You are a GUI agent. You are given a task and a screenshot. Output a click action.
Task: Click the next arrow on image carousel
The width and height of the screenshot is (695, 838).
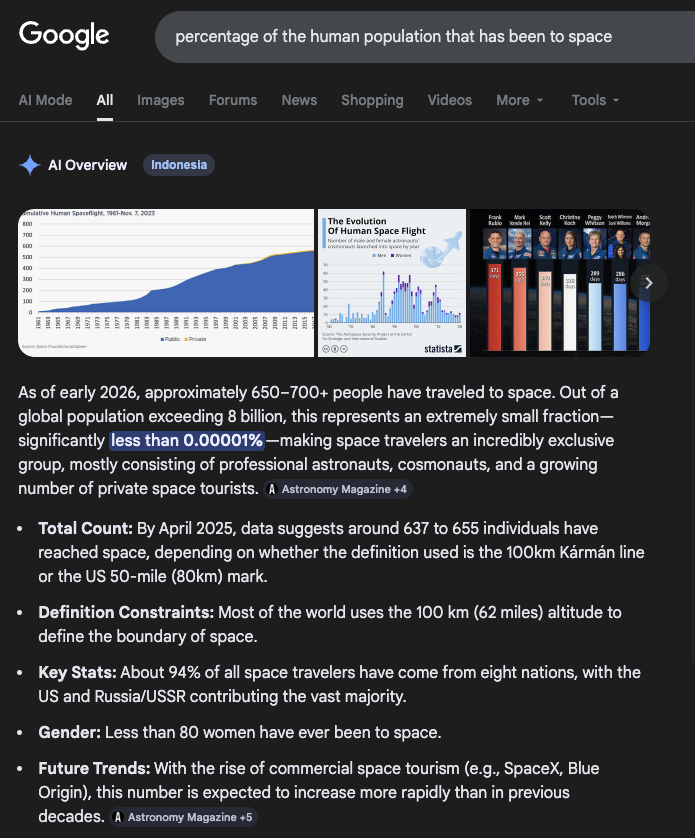pyautogui.click(x=648, y=283)
